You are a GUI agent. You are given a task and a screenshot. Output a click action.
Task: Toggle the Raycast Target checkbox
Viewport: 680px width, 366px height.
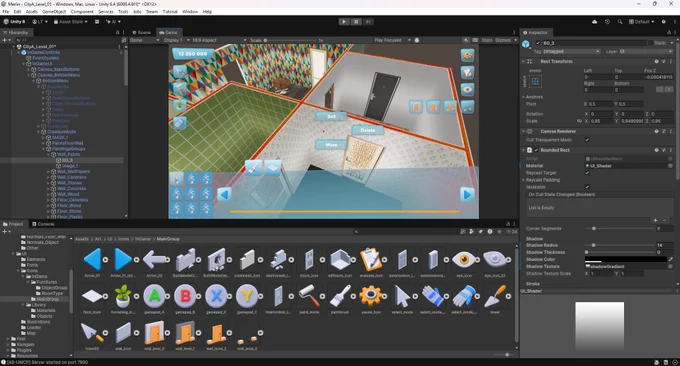pos(587,173)
